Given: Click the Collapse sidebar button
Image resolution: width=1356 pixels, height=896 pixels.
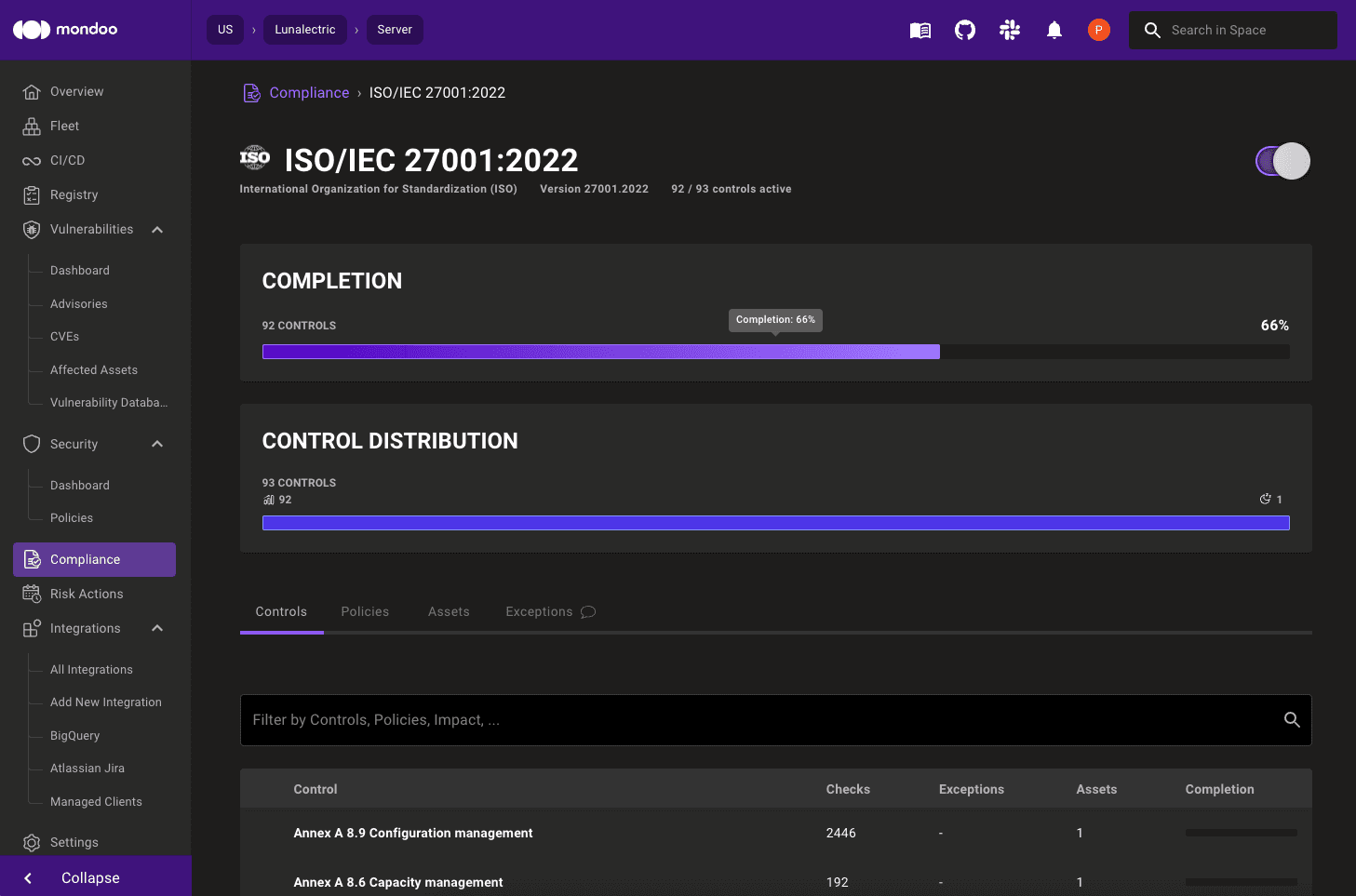Looking at the screenshot, I should tap(90, 877).
